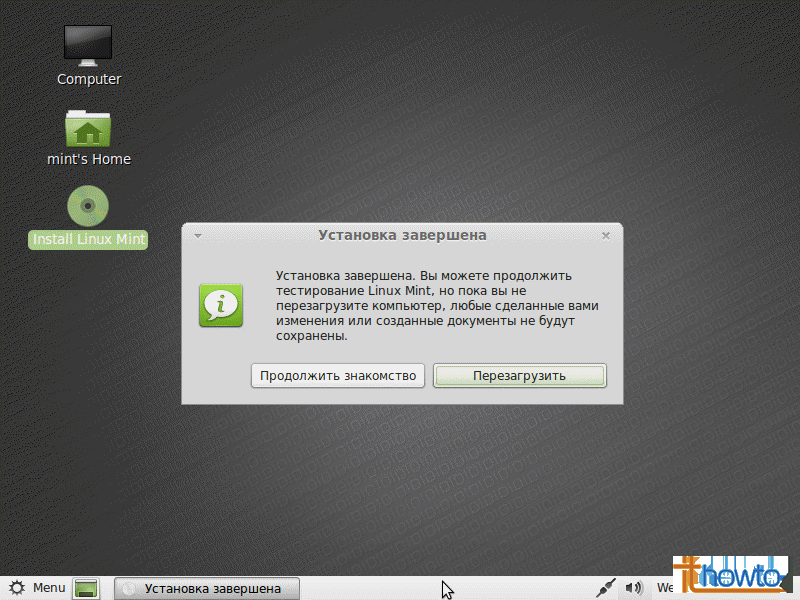Select the Install Linux Mint disc icon
The height and width of the screenshot is (600, 800).
(88, 206)
